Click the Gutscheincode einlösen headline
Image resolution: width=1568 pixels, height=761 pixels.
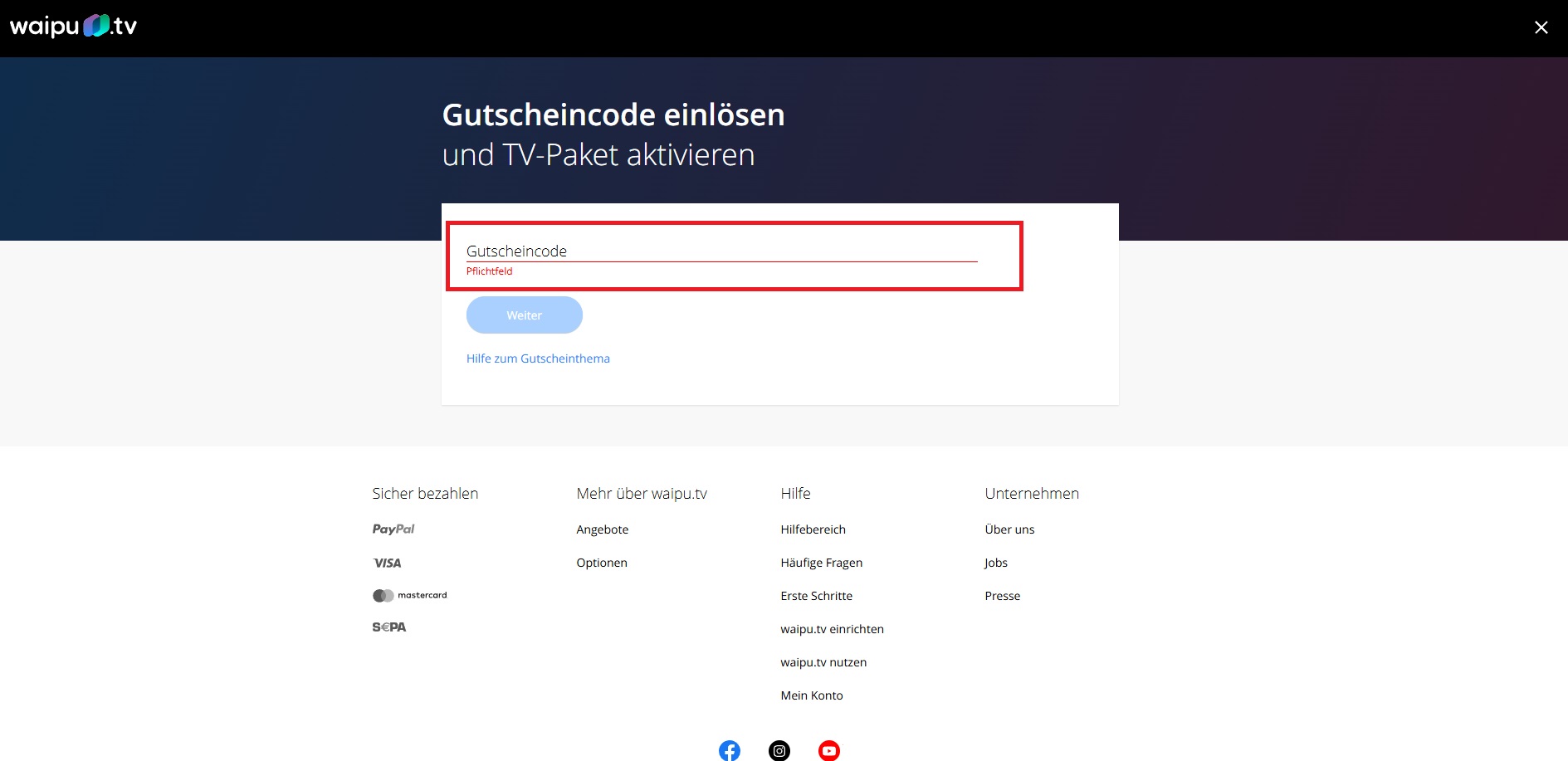pos(613,115)
